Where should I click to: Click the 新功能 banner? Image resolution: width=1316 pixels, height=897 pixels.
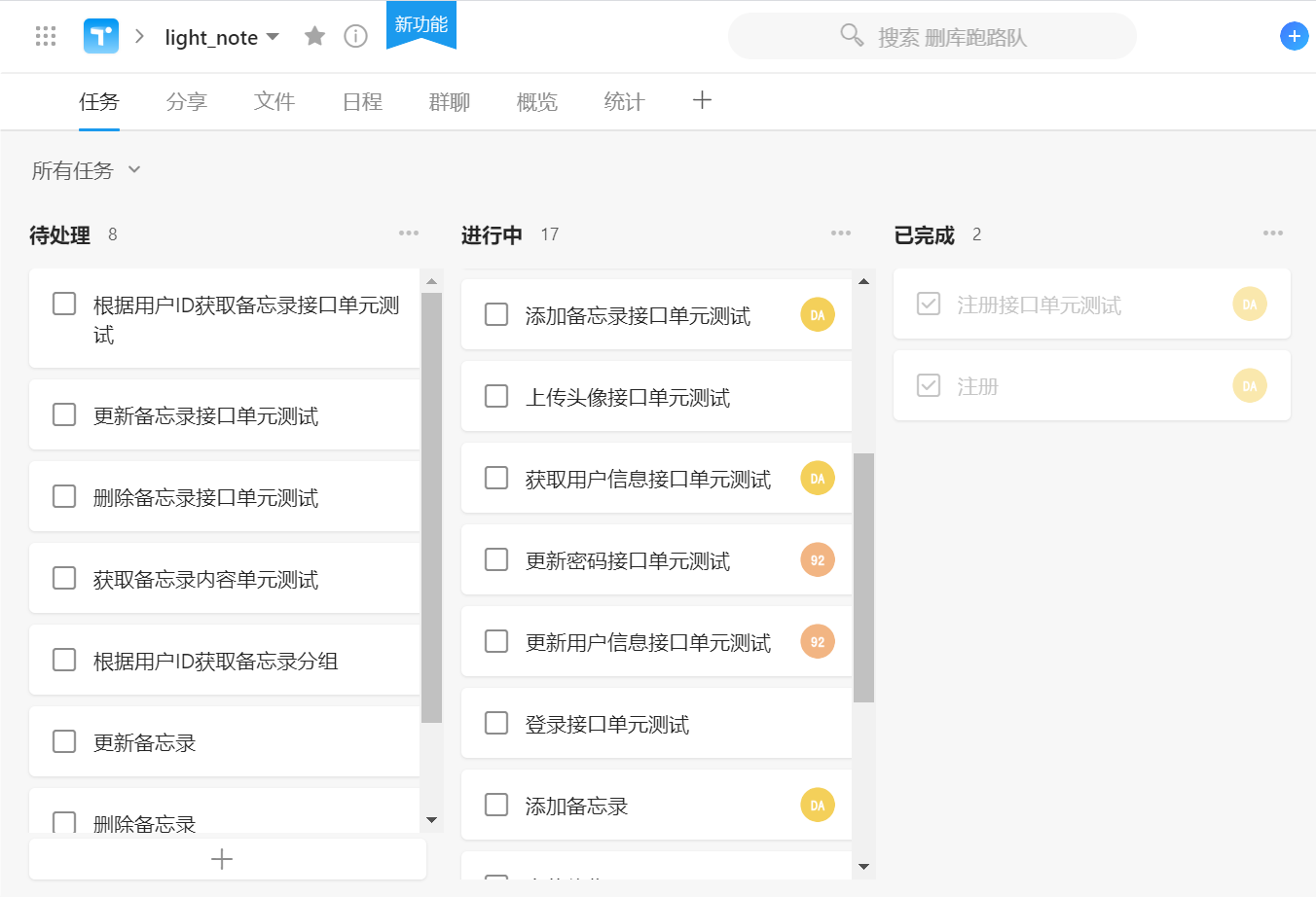(421, 24)
